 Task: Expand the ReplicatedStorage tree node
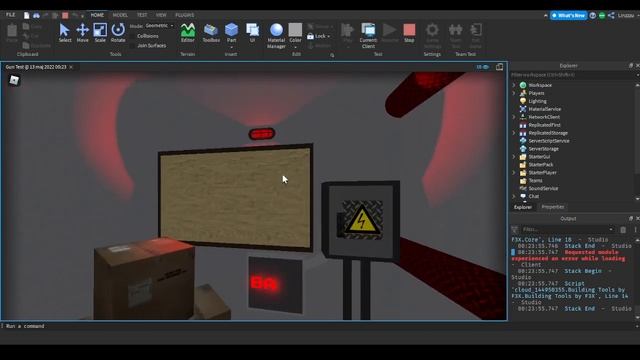click(x=514, y=133)
